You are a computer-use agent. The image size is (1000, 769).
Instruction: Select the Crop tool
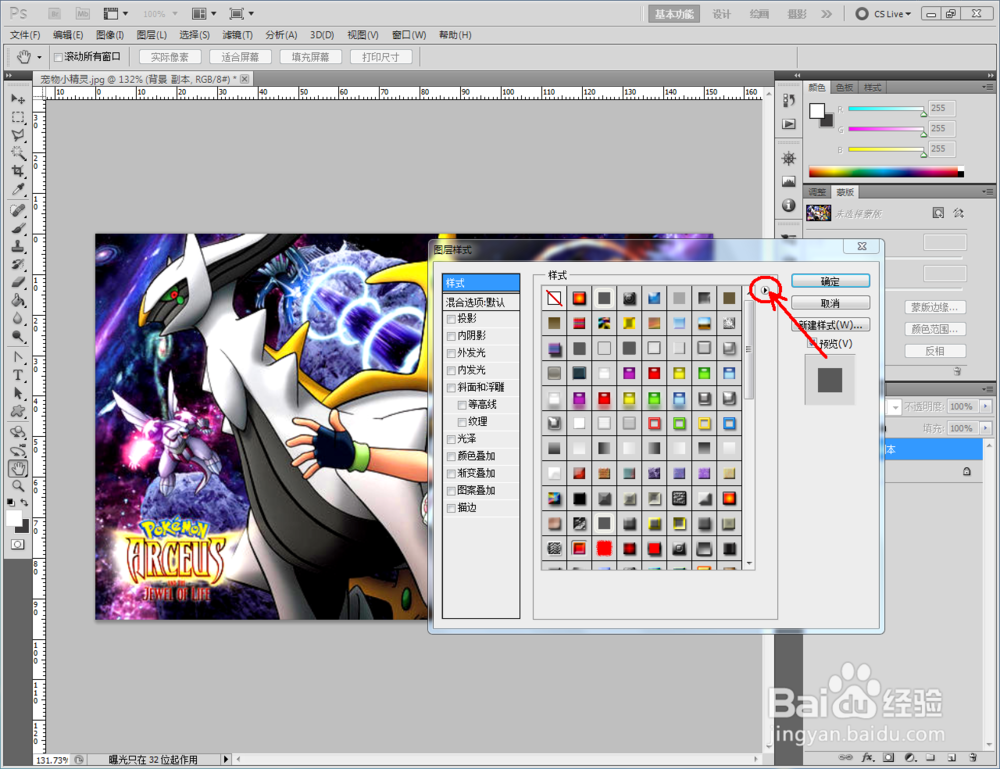[18, 171]
